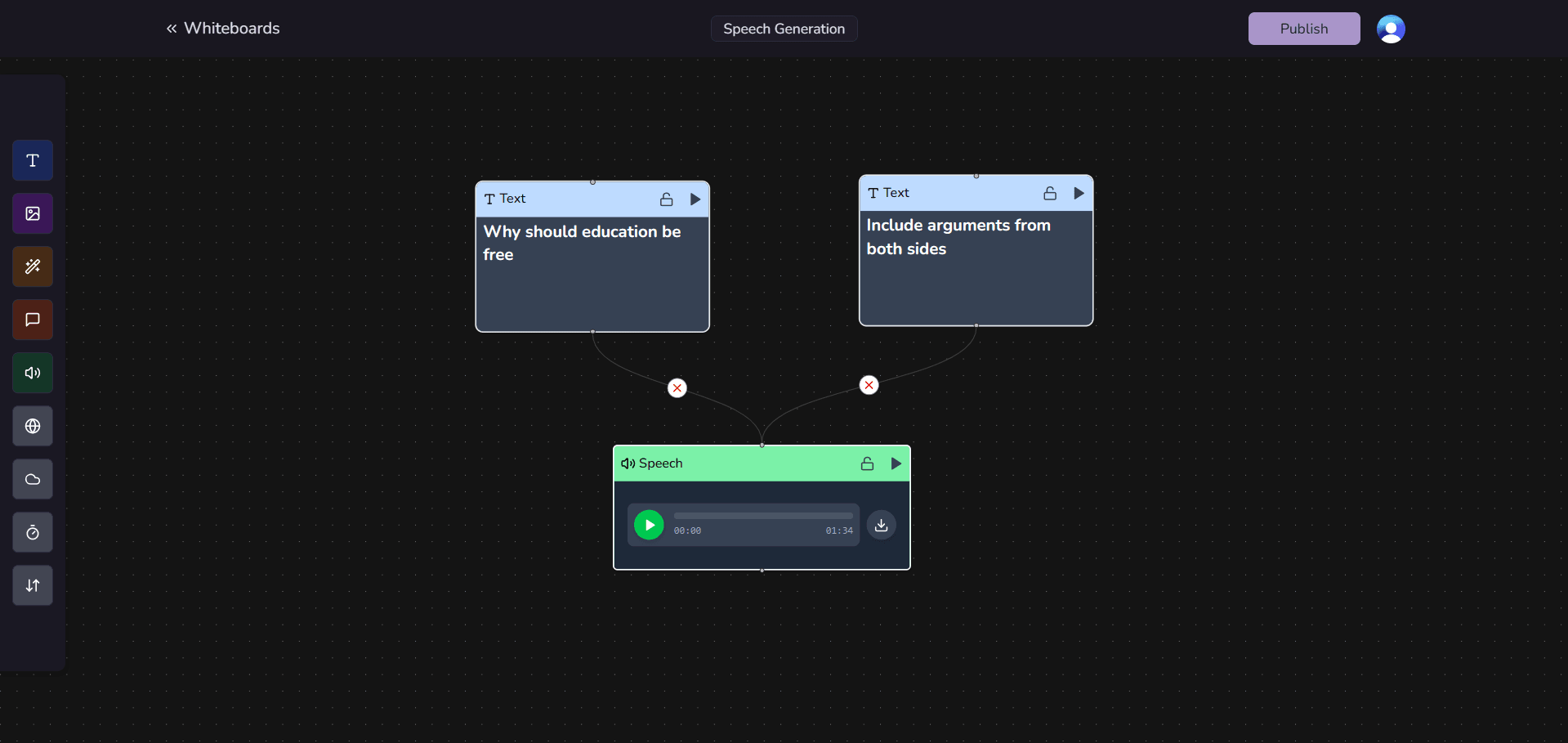
Task: Click the Publish button
Action: [1303, 29]
